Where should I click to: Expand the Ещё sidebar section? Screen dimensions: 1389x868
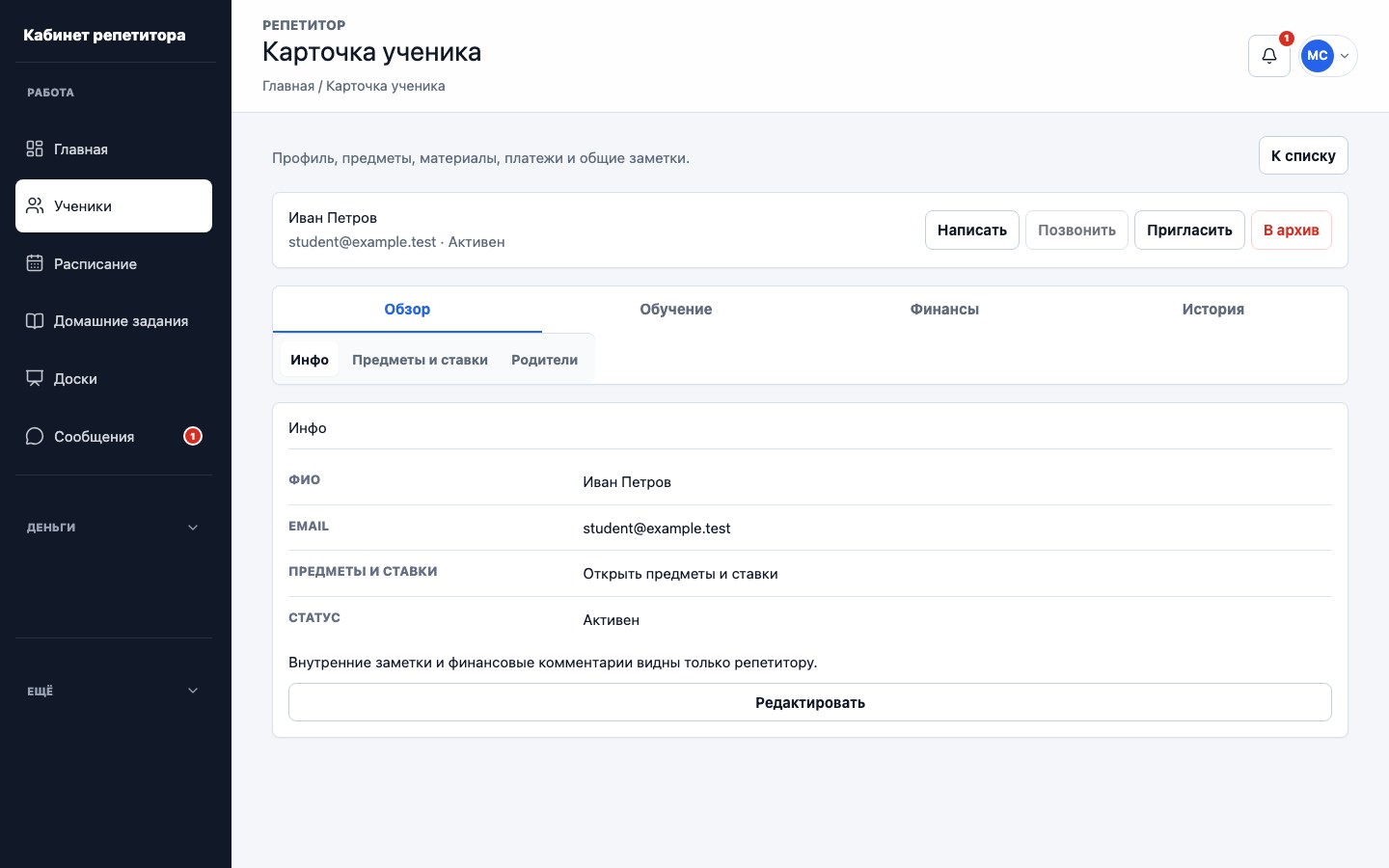point(114,691)
